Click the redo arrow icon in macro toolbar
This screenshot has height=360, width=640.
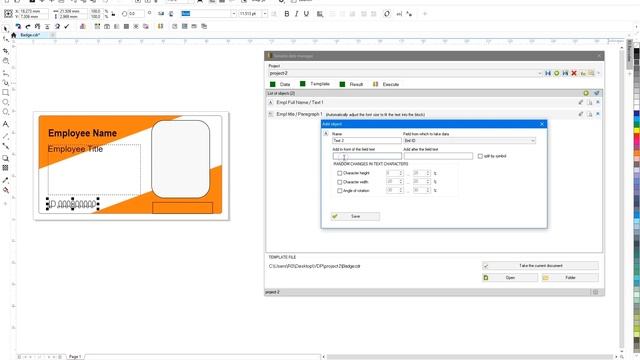(x=28, y=26)
